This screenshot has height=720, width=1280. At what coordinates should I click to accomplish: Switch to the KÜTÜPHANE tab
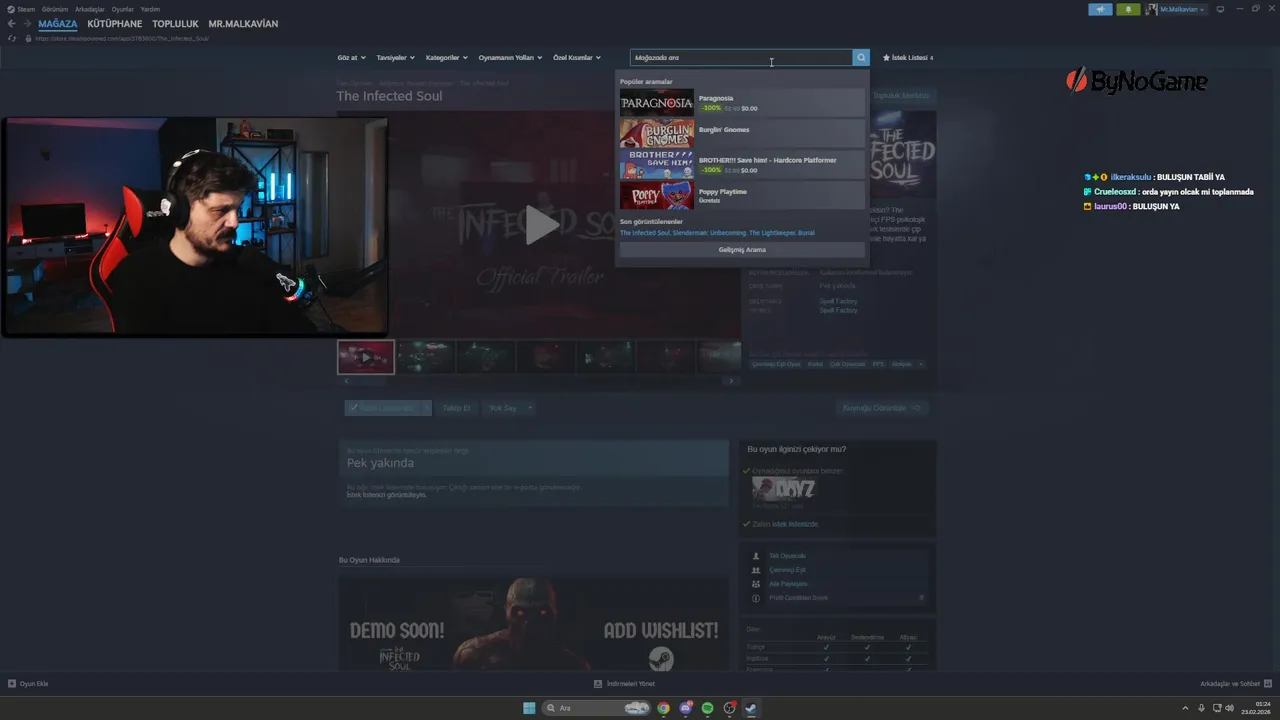pos(115,23)
